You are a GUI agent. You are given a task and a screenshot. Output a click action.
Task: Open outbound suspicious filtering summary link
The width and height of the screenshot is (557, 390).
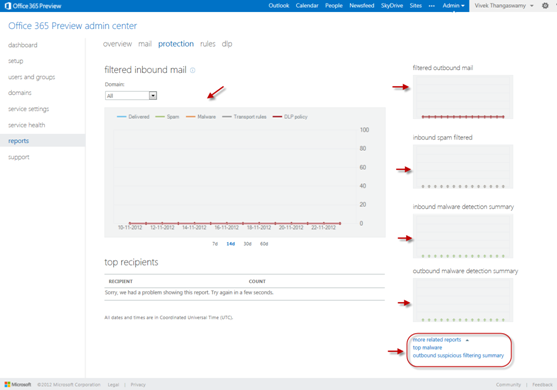[x=458, y=356]
